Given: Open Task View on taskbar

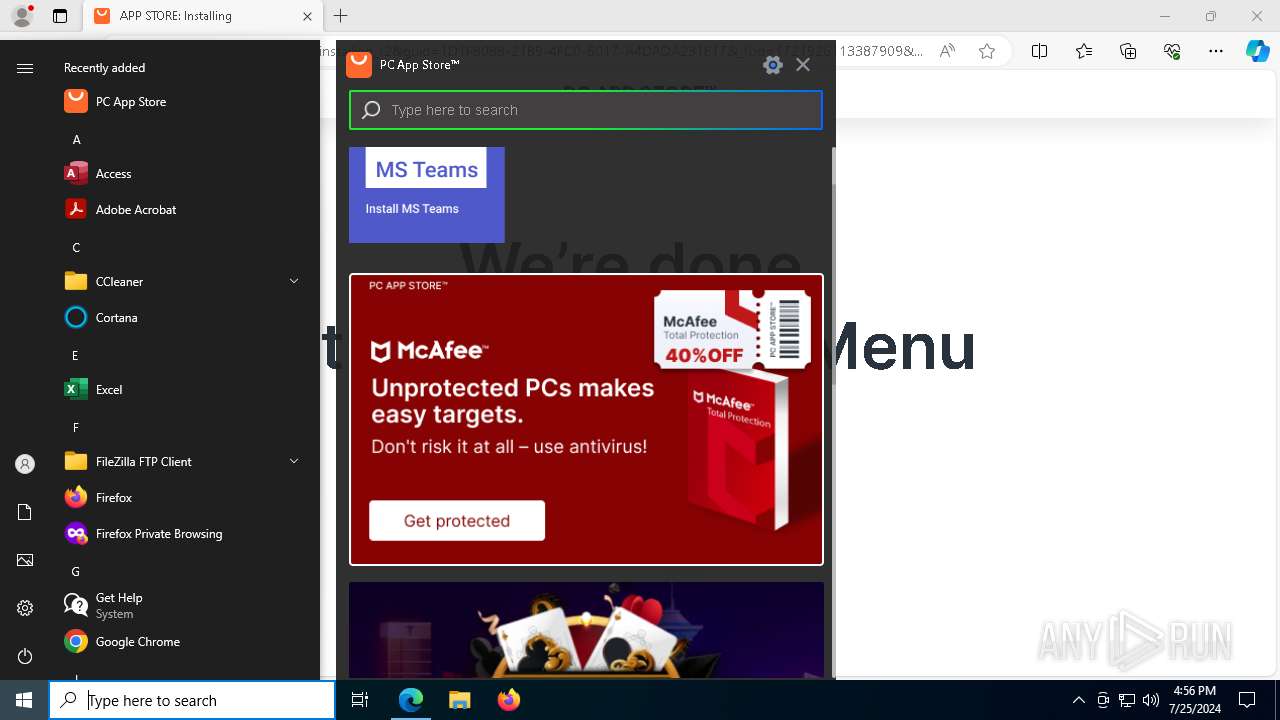Looking at the screenshot, I should pos(360,700).
